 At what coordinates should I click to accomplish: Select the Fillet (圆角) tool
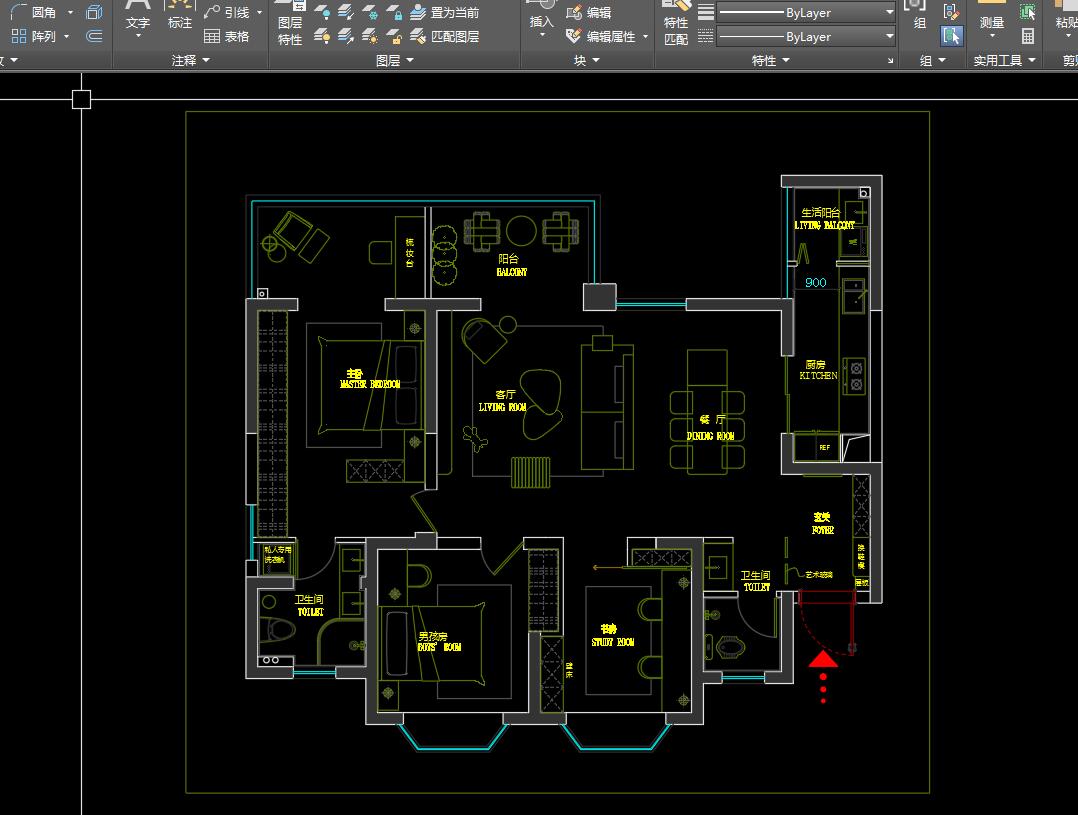tap(33, 12)
